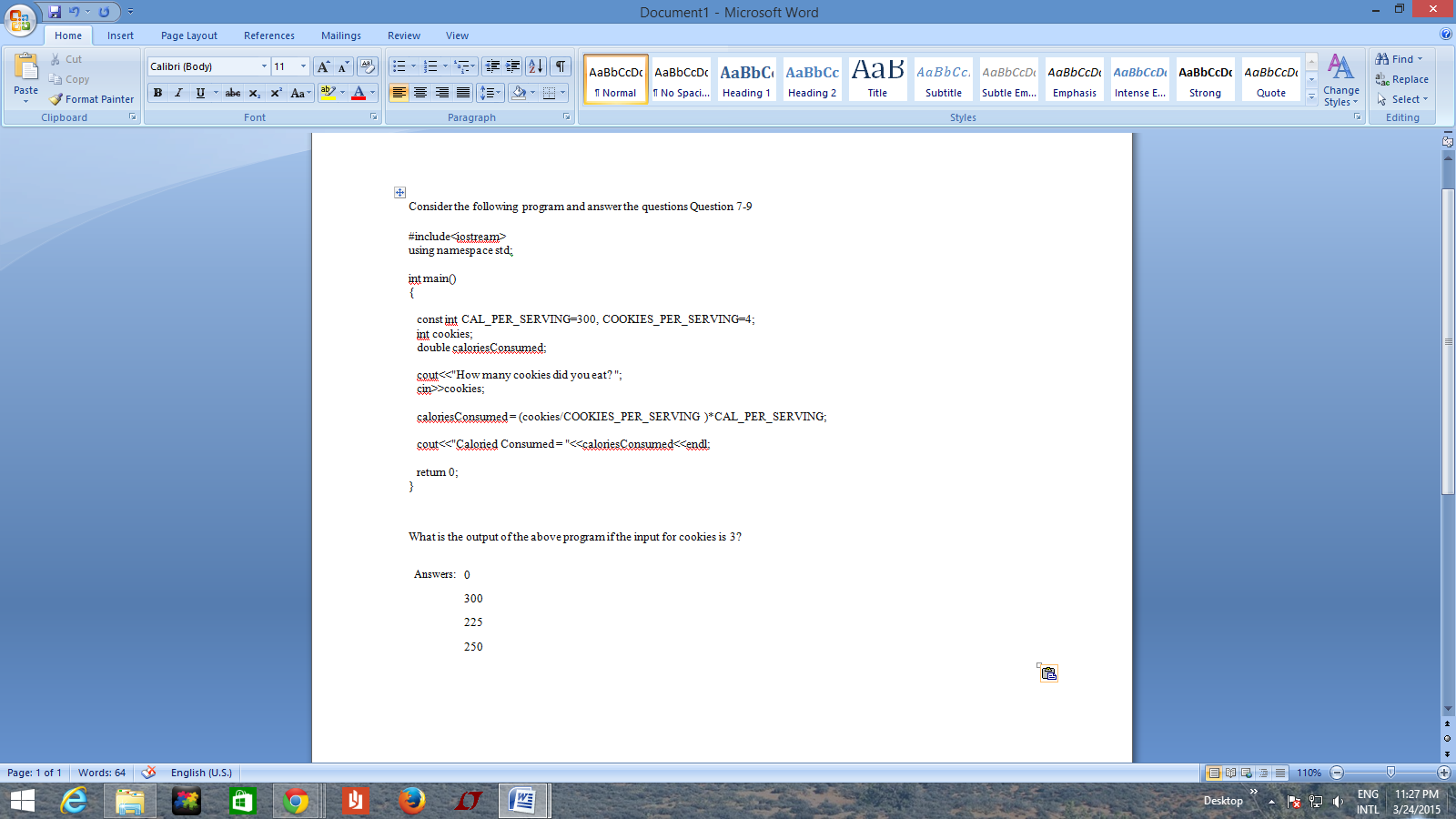Switch to the References tab

click(x=268, y=35)
